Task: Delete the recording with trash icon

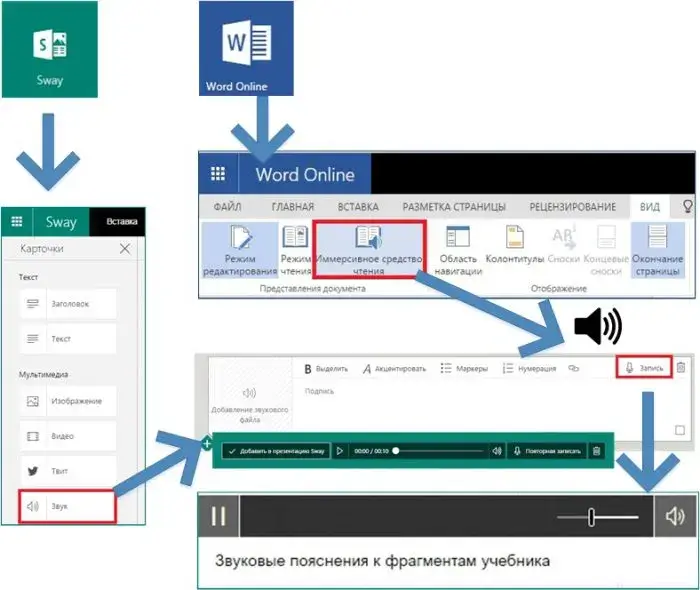Action: (596, 451)
